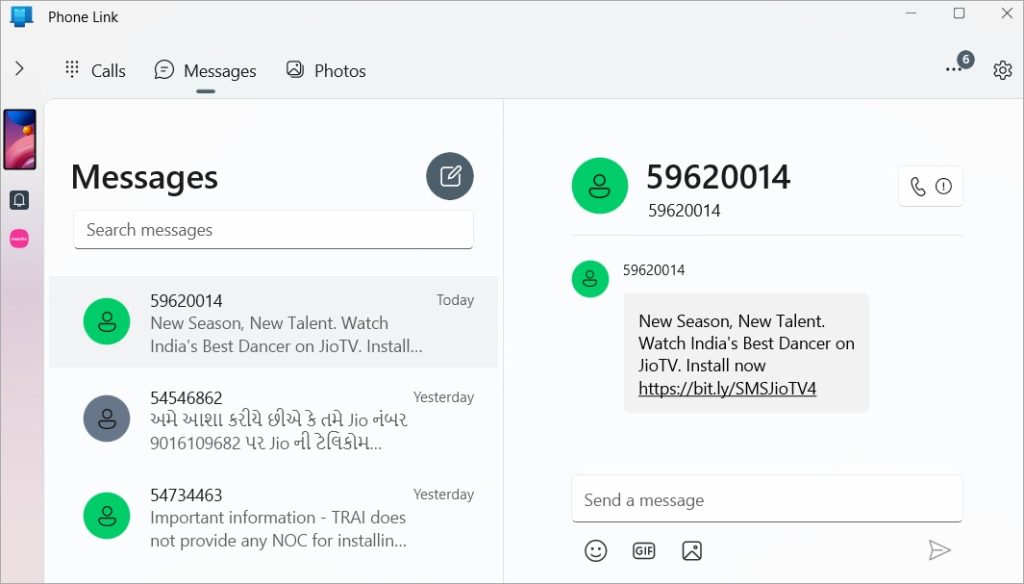Screen dimensions: 1024x584
Task: Open the GIF picker
Action: 644,550
